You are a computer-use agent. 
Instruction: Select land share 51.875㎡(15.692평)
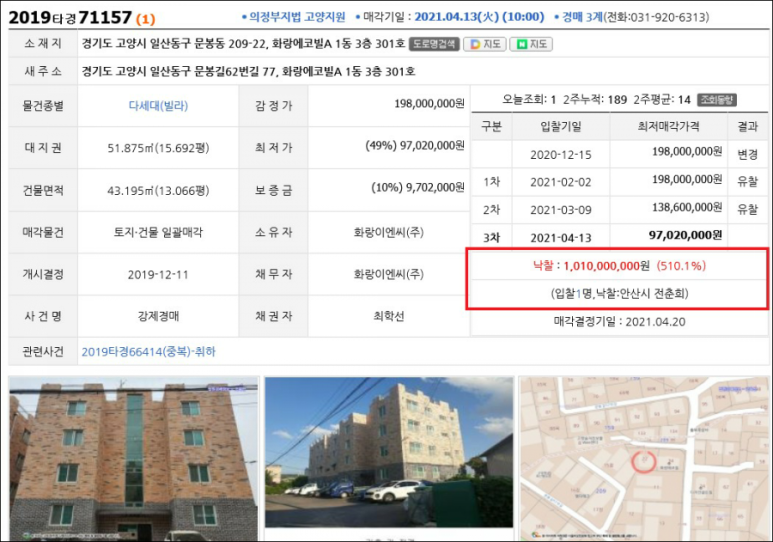pyautogui.click(x=158, y=148)
